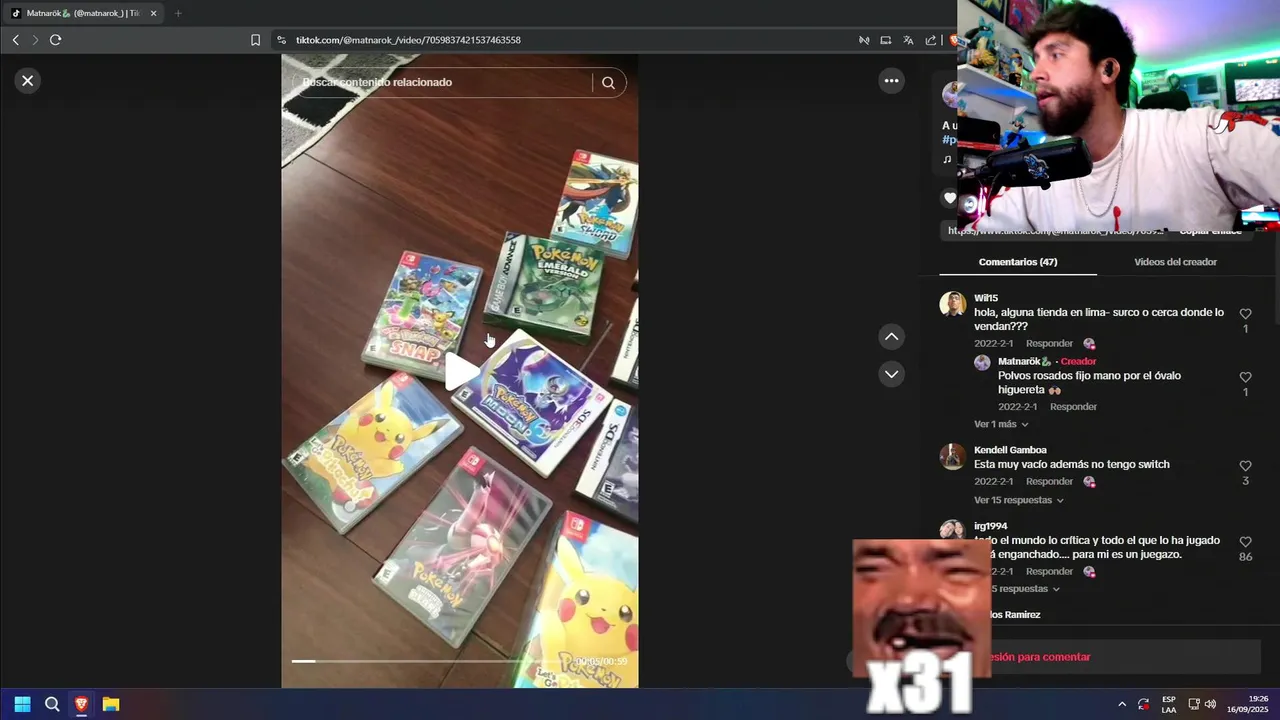Screen dimensions: 1280x720
Task: Open Windows taskbar search
Action: [x=52, y=704]
